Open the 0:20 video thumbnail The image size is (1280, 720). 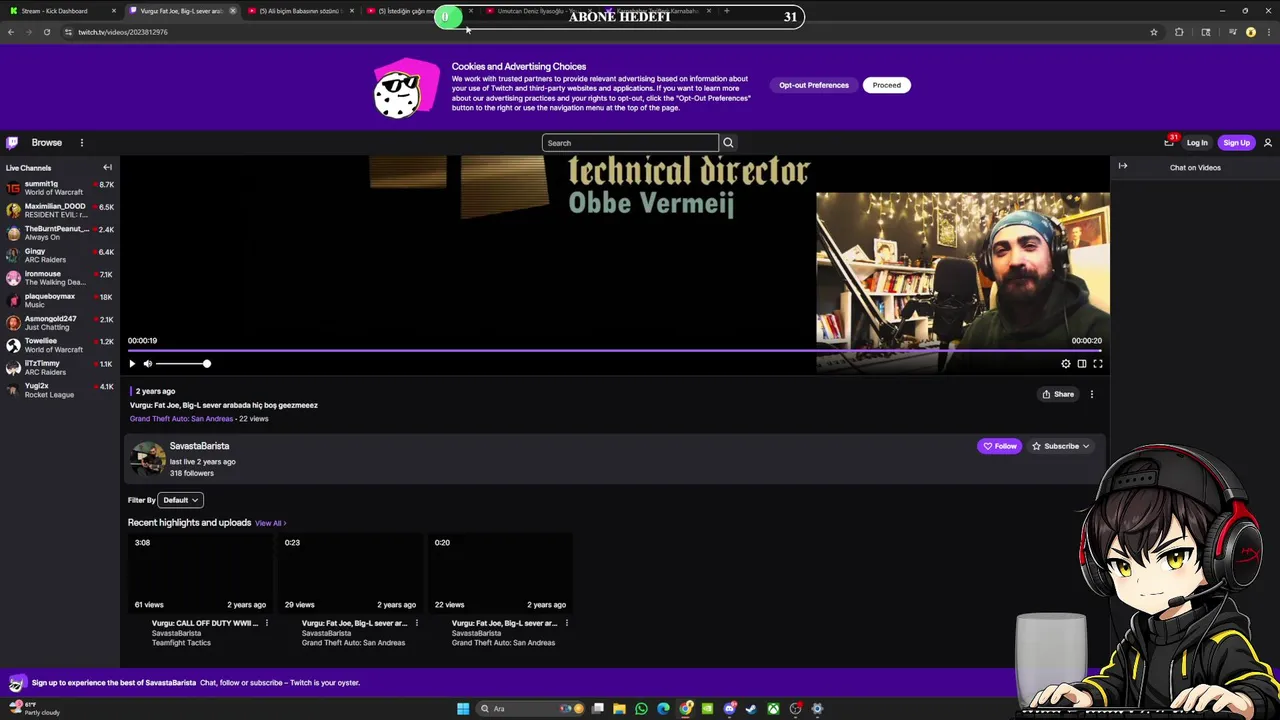[x=500, y=573]
